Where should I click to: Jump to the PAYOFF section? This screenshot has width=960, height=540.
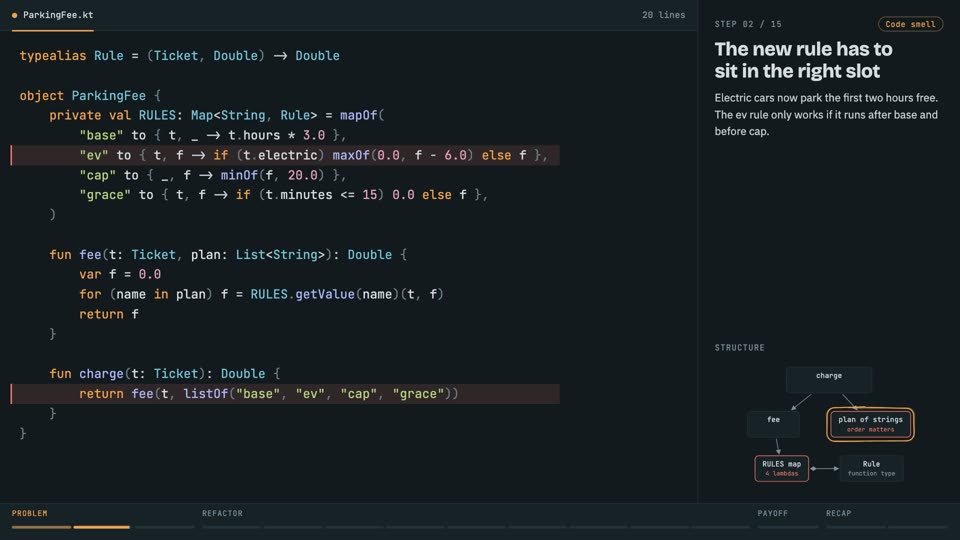point(773,513)
